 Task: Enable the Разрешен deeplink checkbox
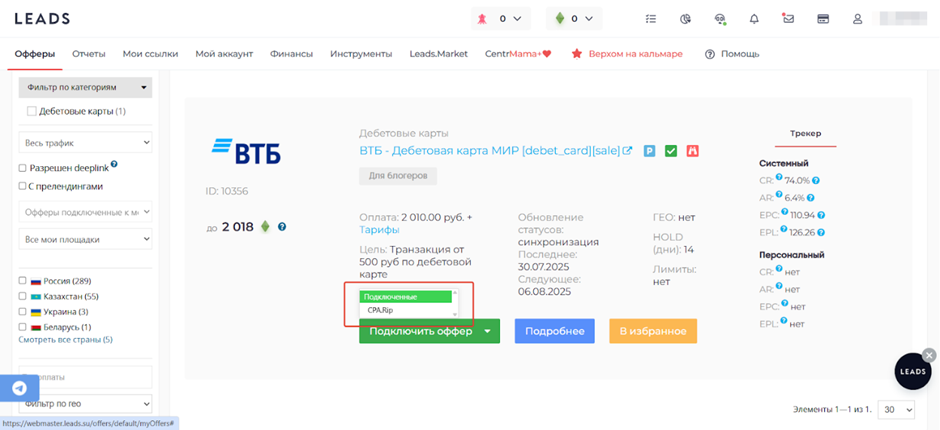(23, 169)
